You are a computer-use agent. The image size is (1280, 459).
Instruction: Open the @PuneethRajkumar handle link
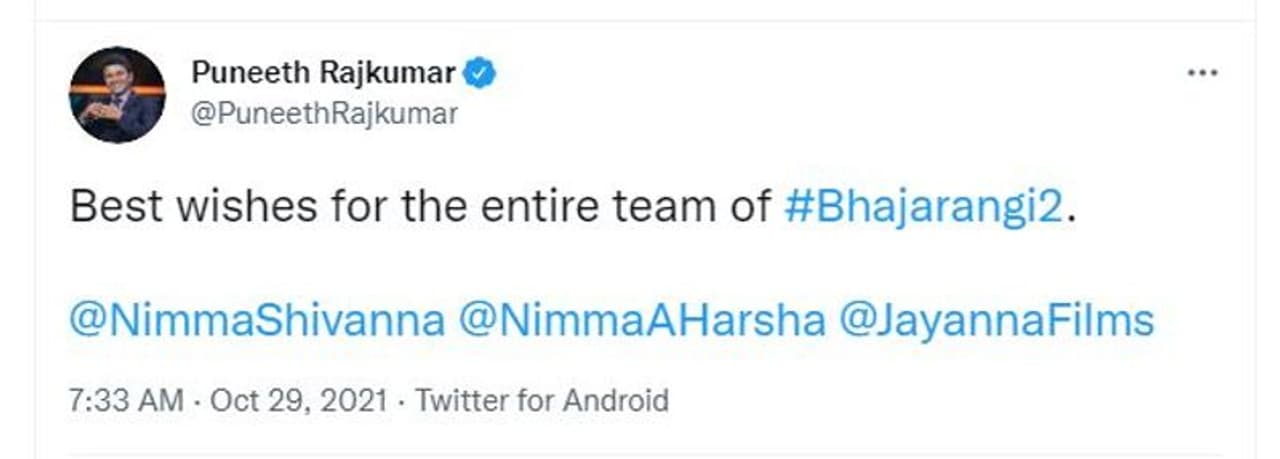tap(324, 113)
